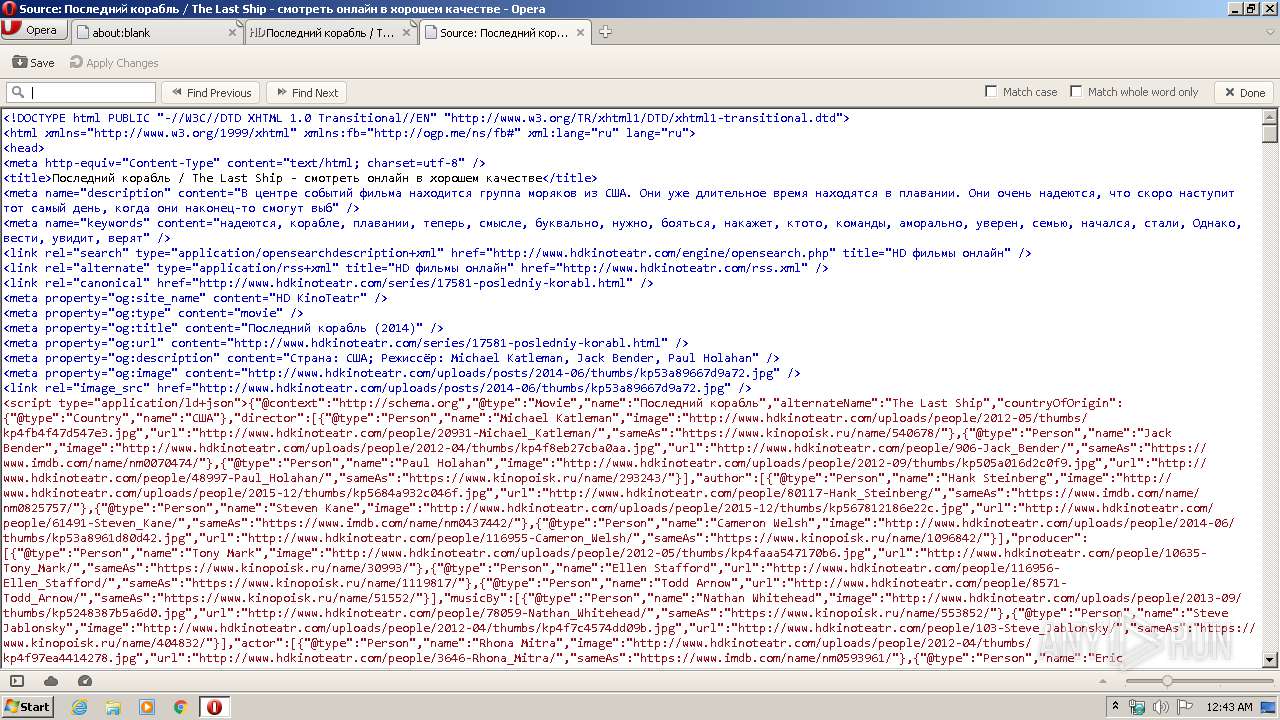The width and height of the screenshot is (1280, 720).
Task: Click the opening <head> tag line
Action: point(24,148)
